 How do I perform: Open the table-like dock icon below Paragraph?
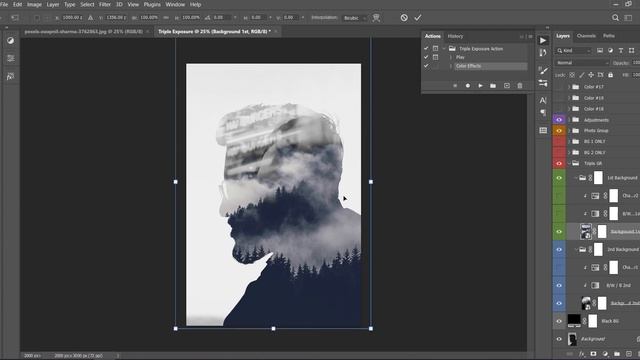[543, 130]
